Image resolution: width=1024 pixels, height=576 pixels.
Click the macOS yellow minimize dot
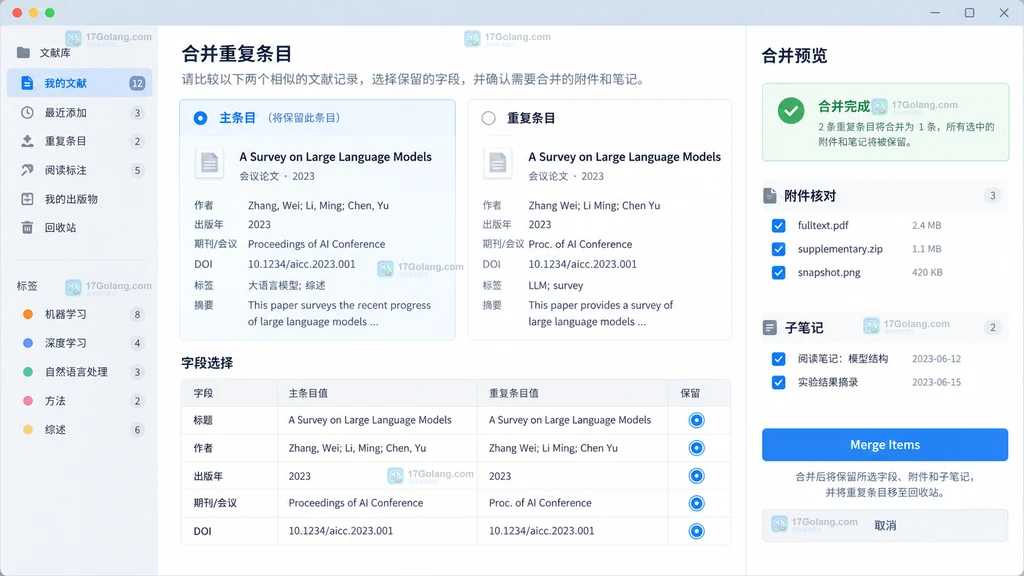click(x=33, y=12)
